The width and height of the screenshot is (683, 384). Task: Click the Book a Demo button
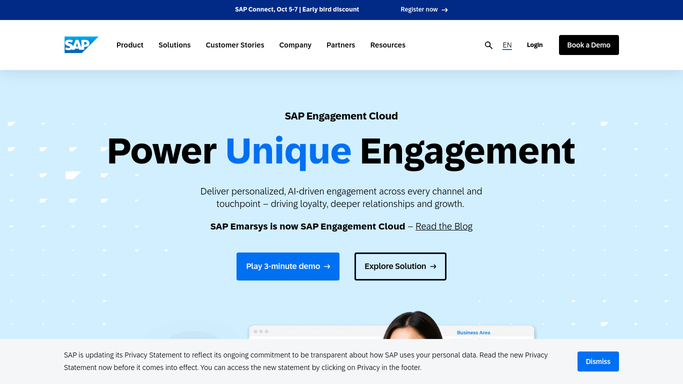coord(588,45)
